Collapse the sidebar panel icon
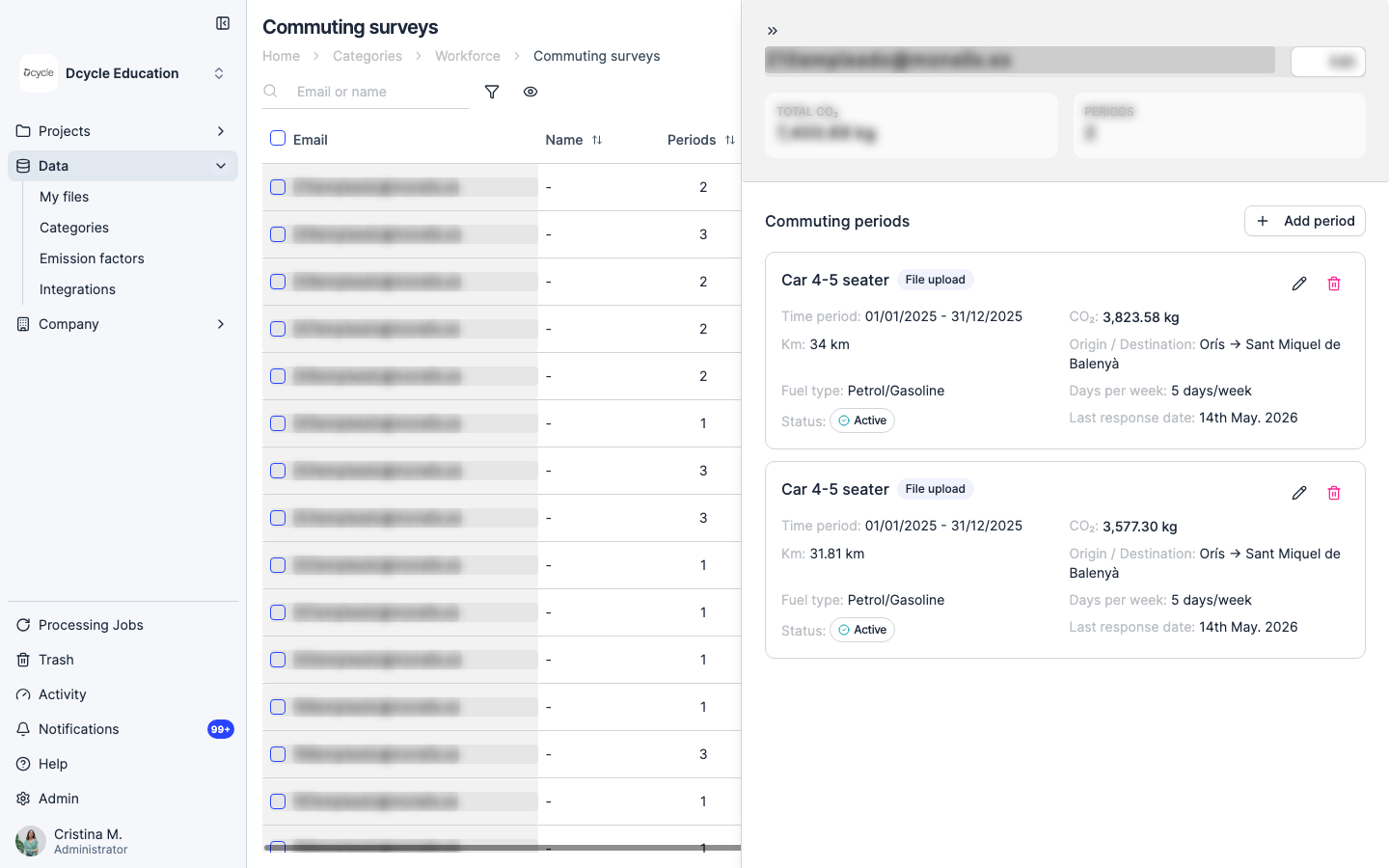This screenshot has height=868, width=1389. point(223,23)
